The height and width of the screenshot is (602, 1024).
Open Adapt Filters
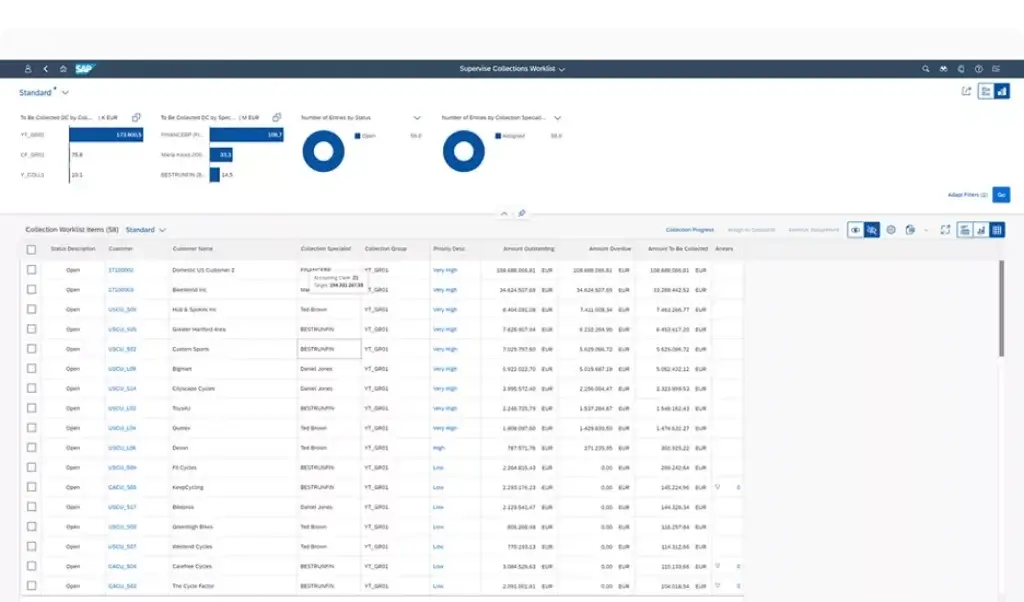click(x=967, y=195)
